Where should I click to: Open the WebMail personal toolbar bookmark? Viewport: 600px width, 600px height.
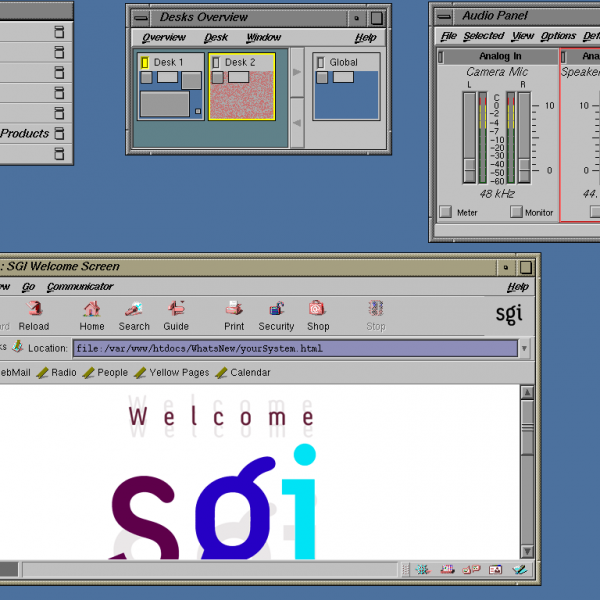[15, 372]
